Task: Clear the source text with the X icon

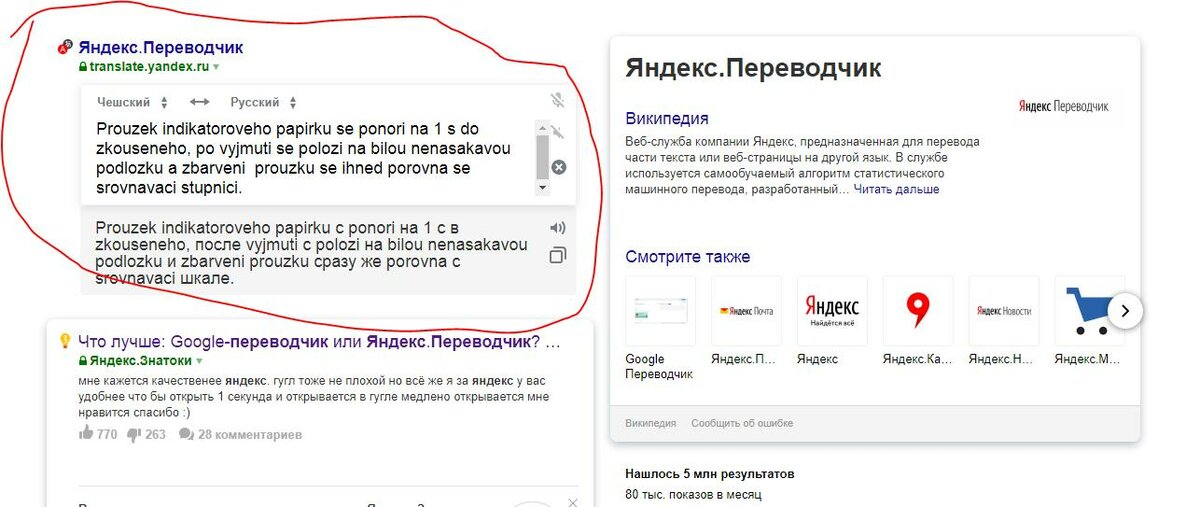Action: click(x=559, y=167)
